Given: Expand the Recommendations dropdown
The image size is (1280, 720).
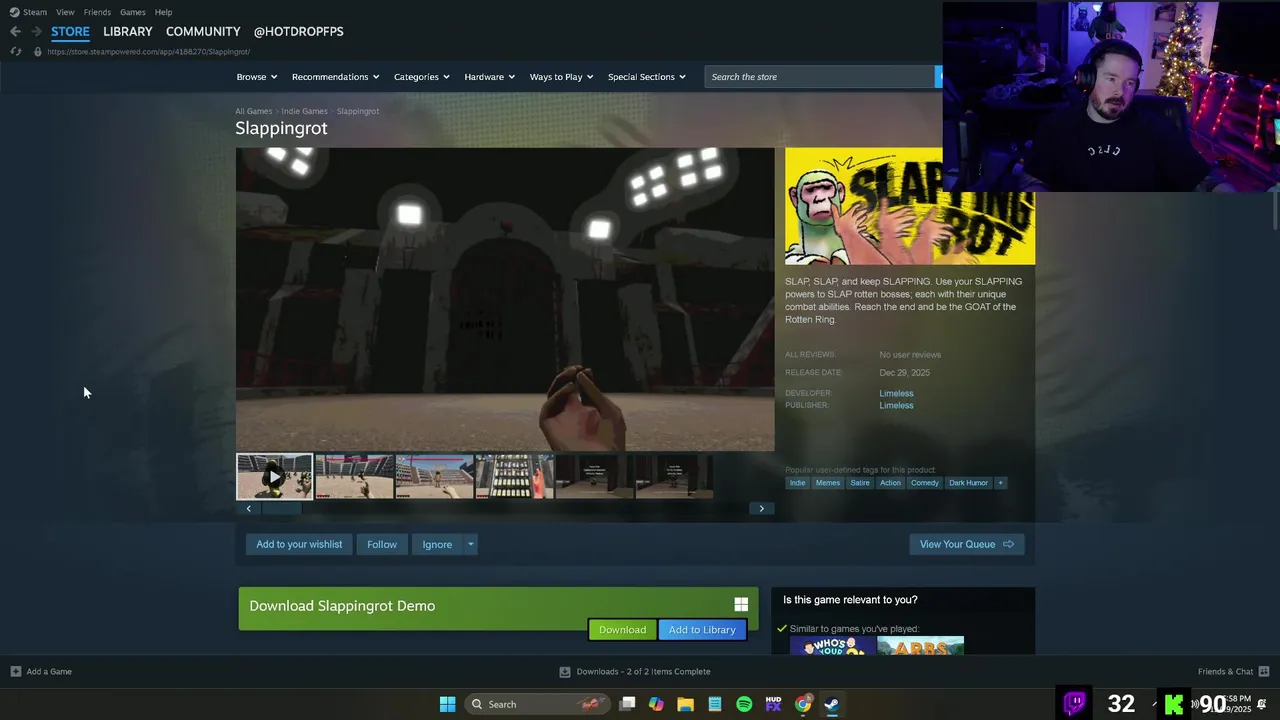Looking at the screenshot, I should coord(335,77).
